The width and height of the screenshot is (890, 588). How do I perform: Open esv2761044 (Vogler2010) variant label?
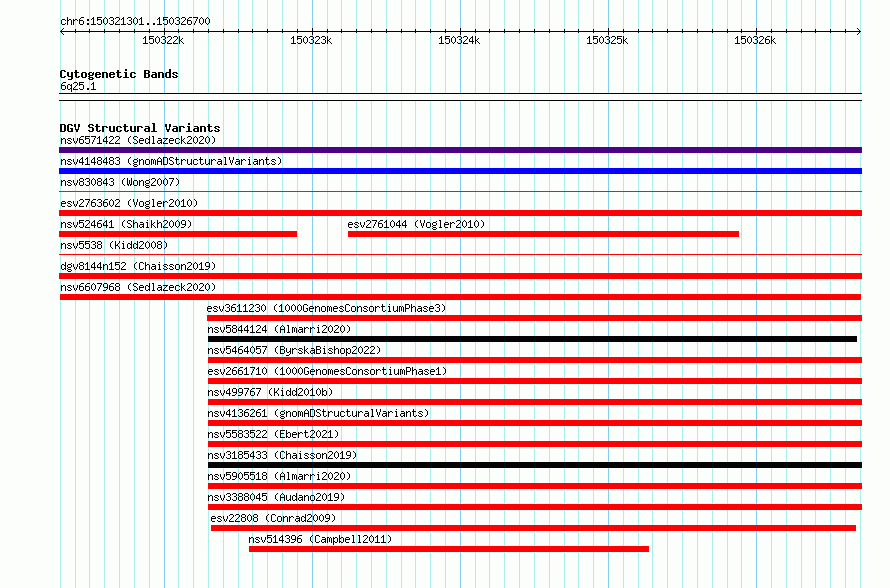click(x=416, y=224)
